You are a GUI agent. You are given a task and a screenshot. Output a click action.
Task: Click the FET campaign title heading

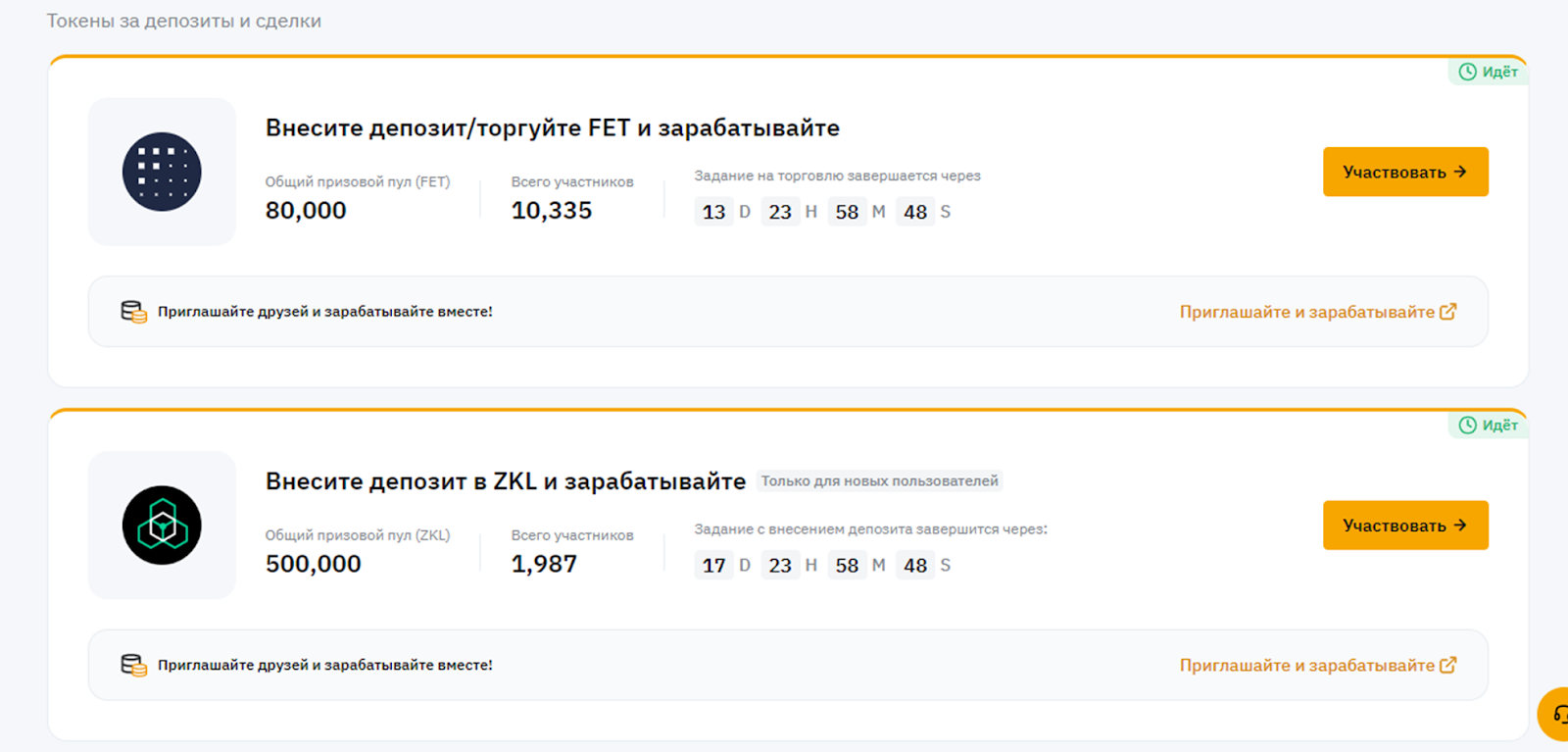pyautogui.click(x=553, y=128)
